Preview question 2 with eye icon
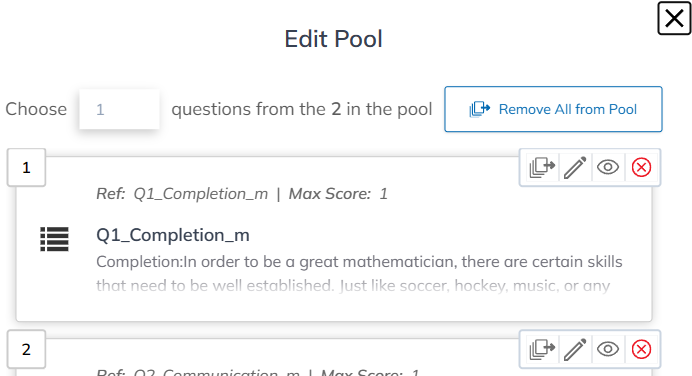Screen dimensions: 692x376 [608, 349]
